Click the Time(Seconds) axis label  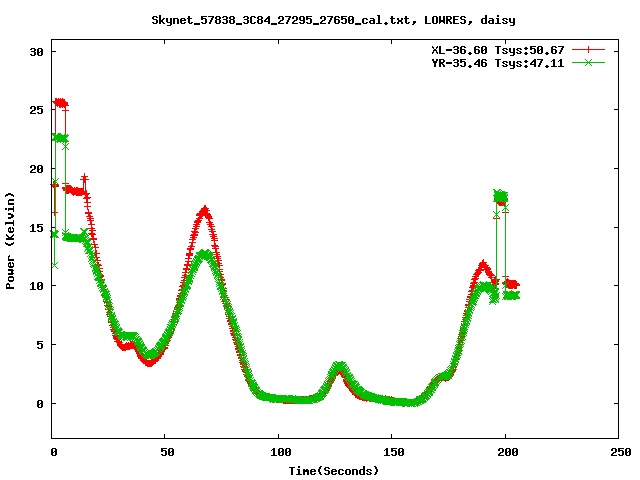[333, 471]
